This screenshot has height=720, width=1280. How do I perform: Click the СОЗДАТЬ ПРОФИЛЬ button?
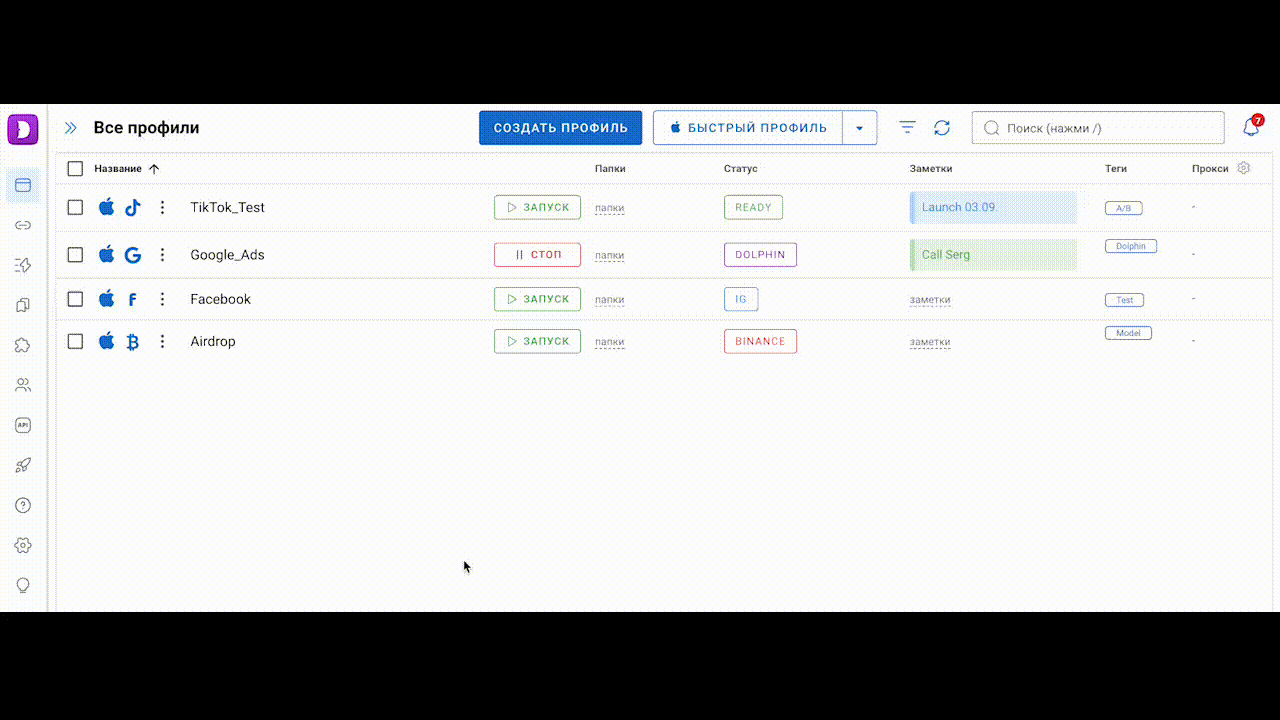click(560, 128)
